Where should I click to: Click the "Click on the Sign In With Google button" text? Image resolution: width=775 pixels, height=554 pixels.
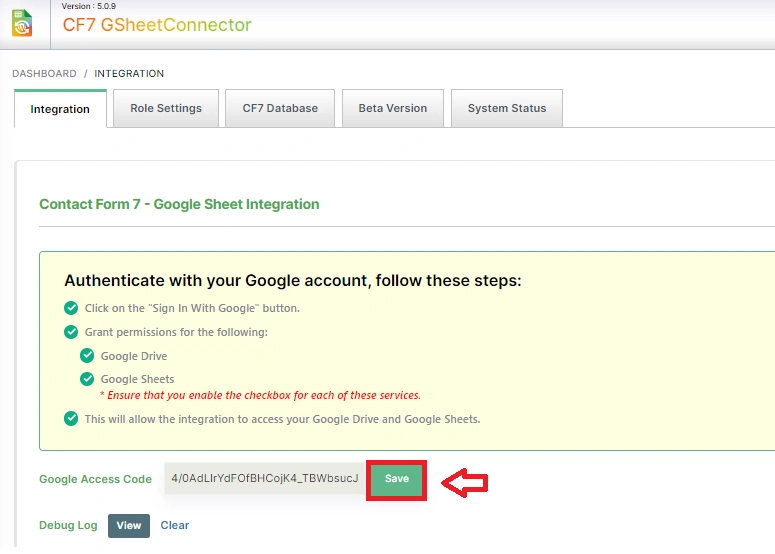[x=192, y=308]
